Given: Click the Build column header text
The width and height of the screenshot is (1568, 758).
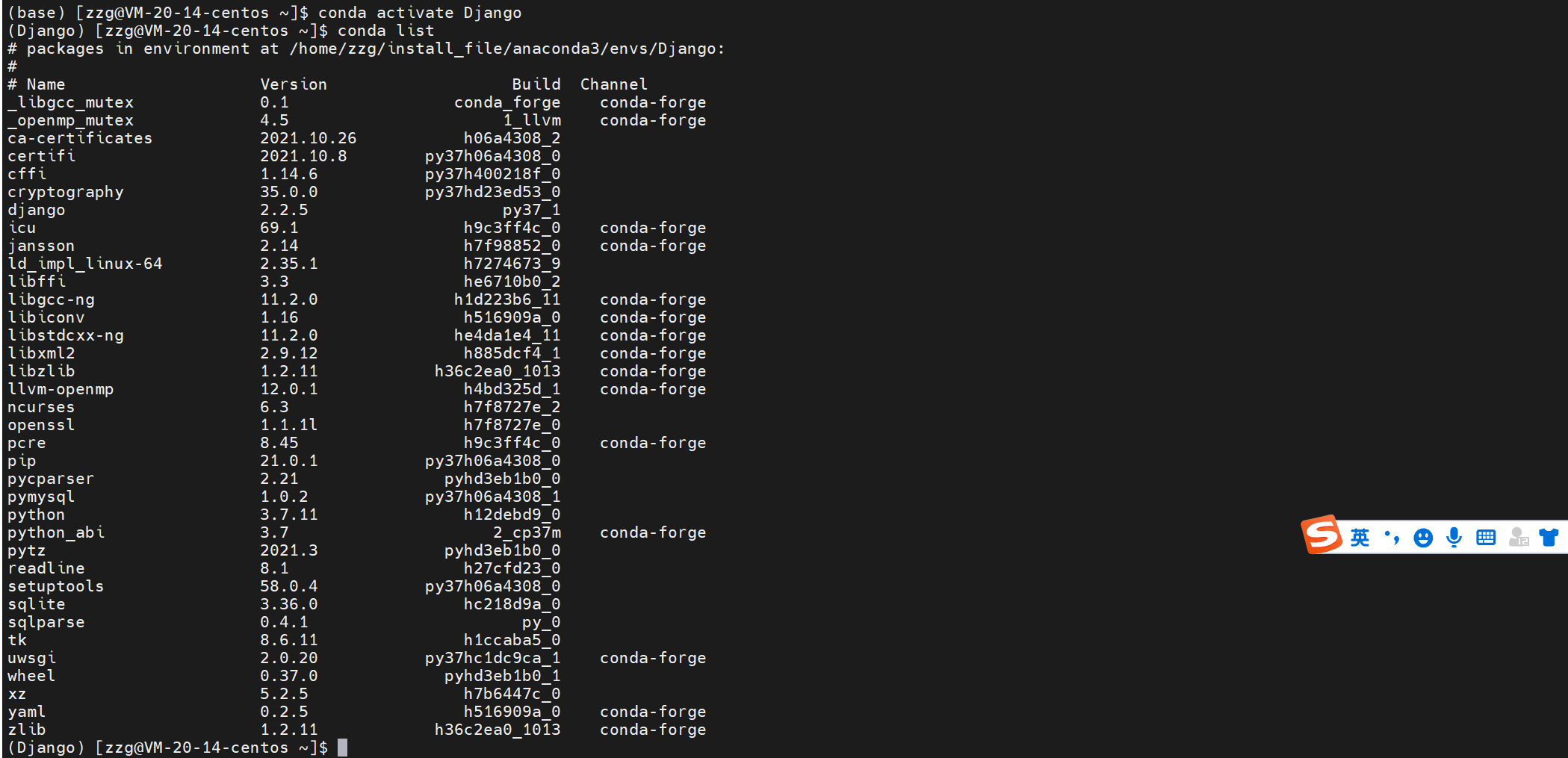Looking at the screenshot, I should pyautogui.click(x=536, y=84).
